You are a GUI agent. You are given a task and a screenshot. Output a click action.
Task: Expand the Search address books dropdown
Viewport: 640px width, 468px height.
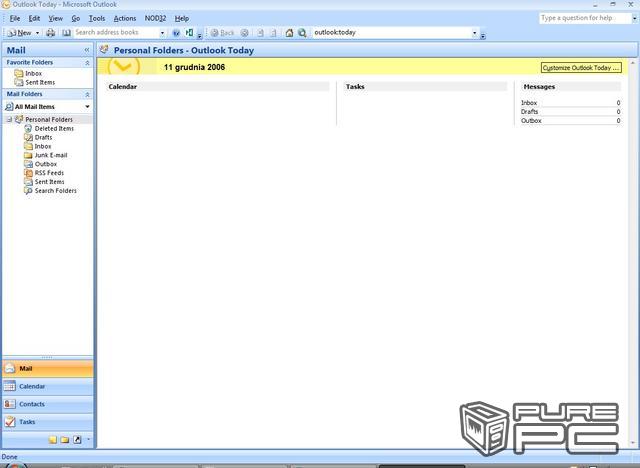coord(162,33)
